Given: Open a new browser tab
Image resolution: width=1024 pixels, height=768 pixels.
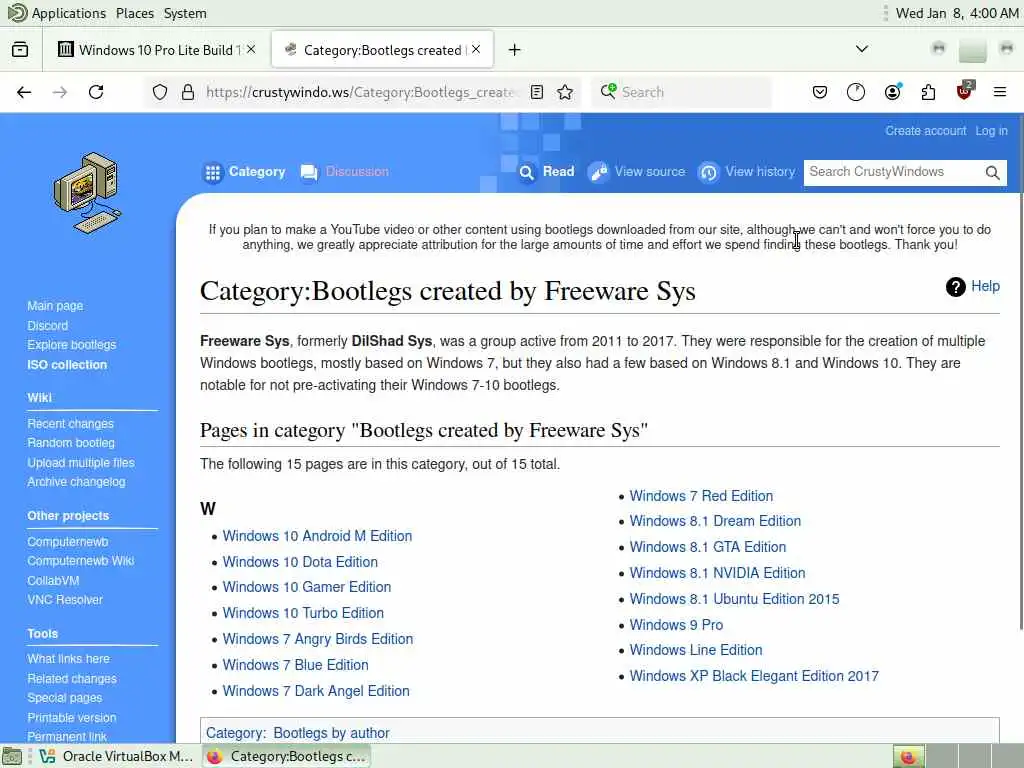Looking at the screenshot, I should (x=515, y=50).
